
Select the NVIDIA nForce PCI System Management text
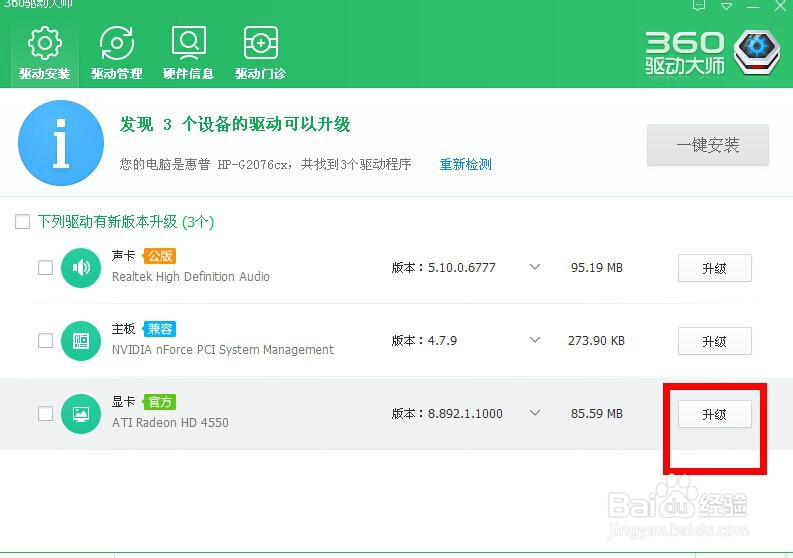(x=223, y=350)
